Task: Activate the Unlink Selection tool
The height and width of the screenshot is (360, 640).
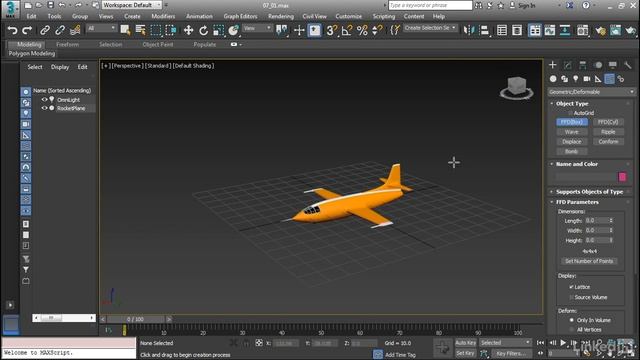Action: click(60, 30)
